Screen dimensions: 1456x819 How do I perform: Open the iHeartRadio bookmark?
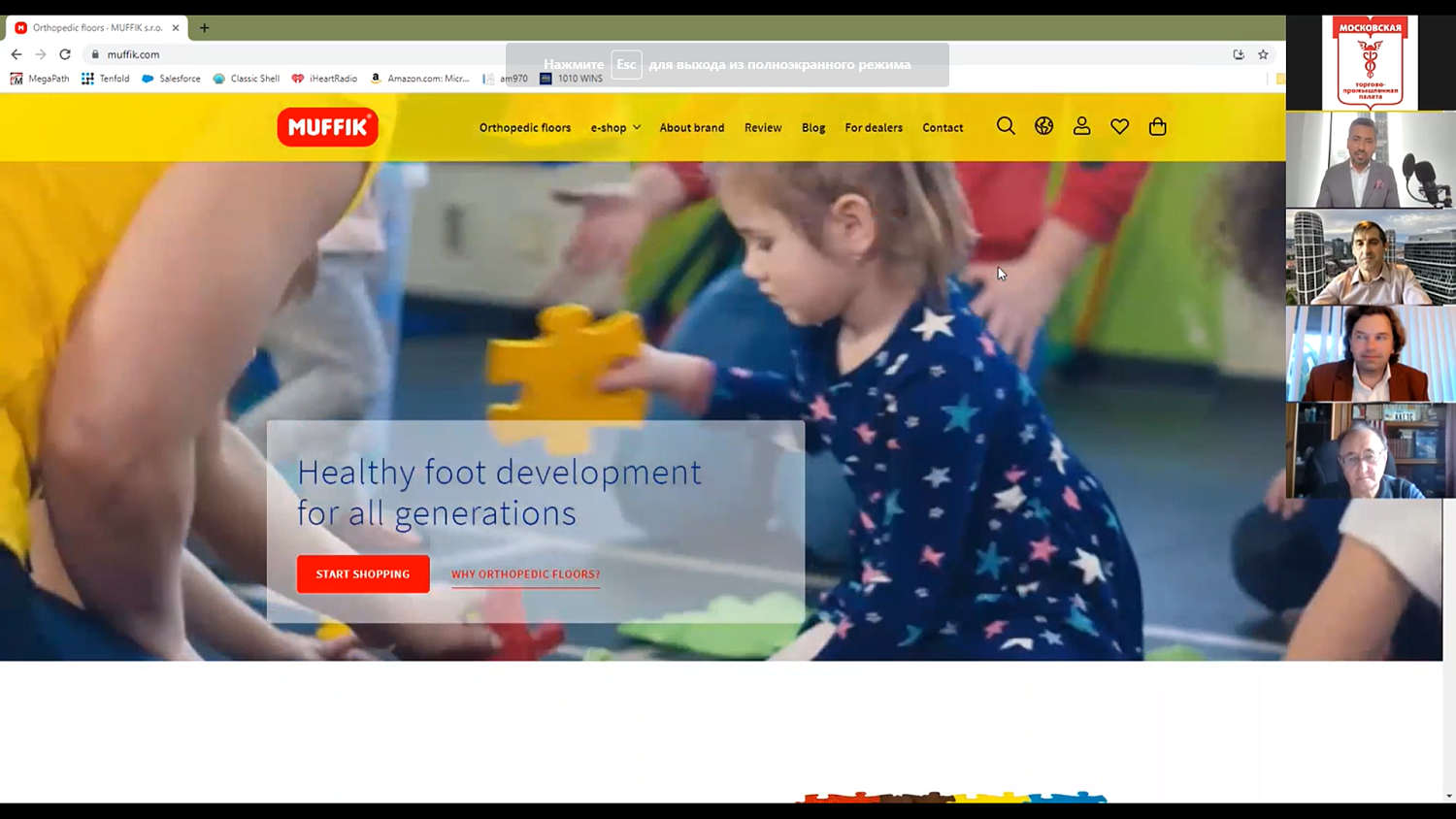pyautogui.click(x=324, y=79)
